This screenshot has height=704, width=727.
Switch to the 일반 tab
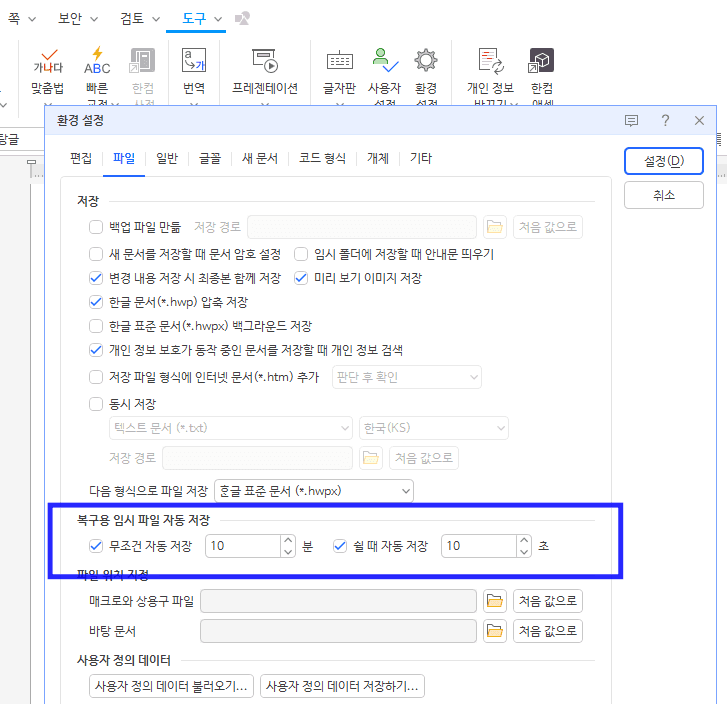[167, 159]
